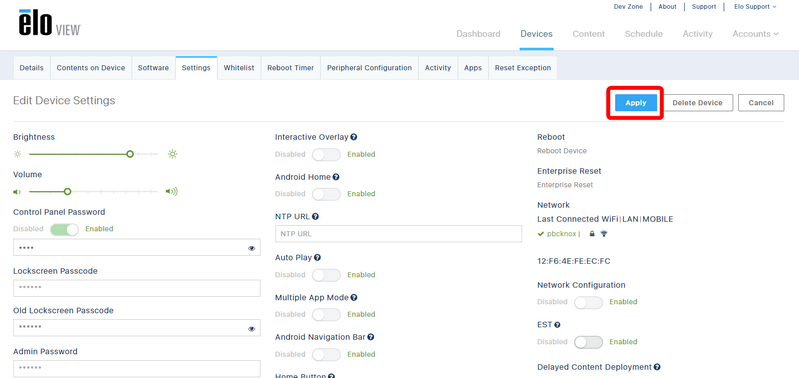This screenshot has height=378, width=799.
Task: Click the Multiple App Mode help icon
Action: pos(354,298)
